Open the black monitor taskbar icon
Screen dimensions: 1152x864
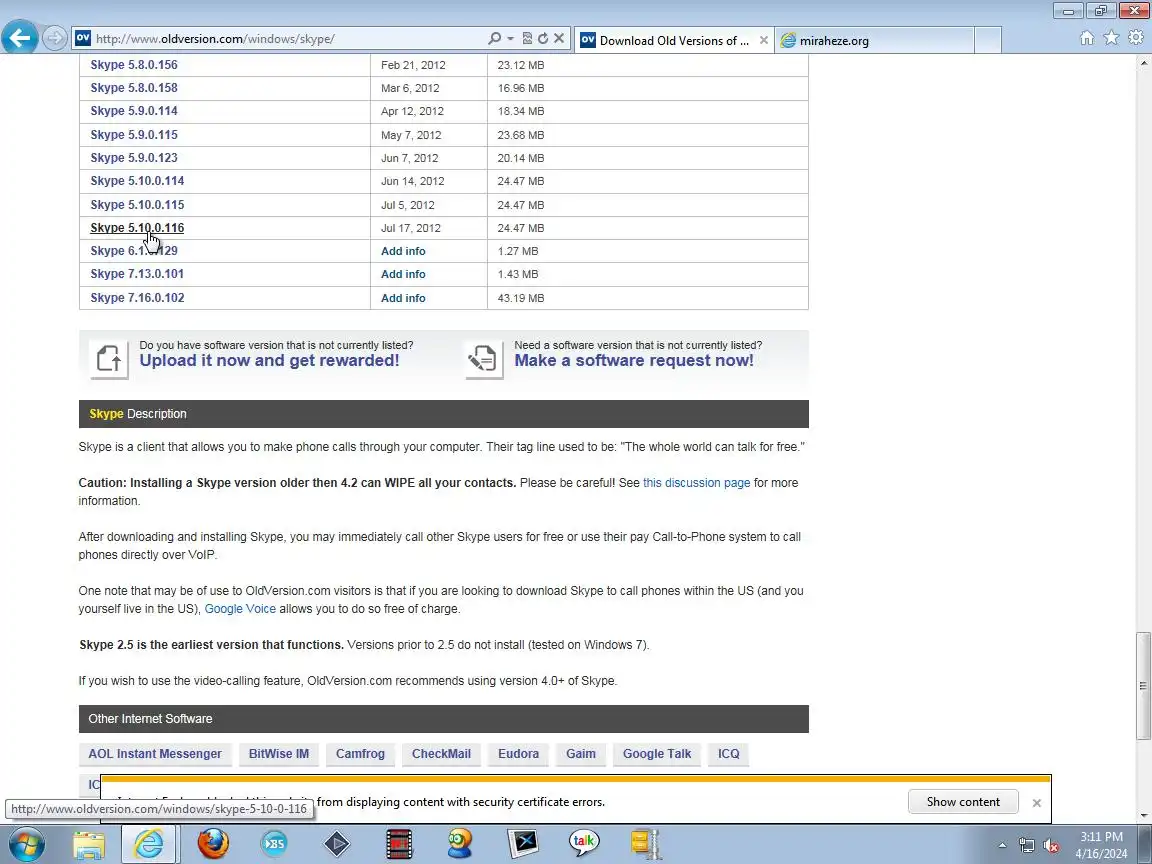coord(523,844)
